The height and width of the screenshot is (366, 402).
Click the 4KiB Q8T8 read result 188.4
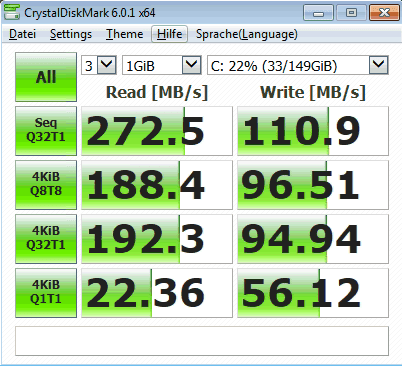(157, 185)
